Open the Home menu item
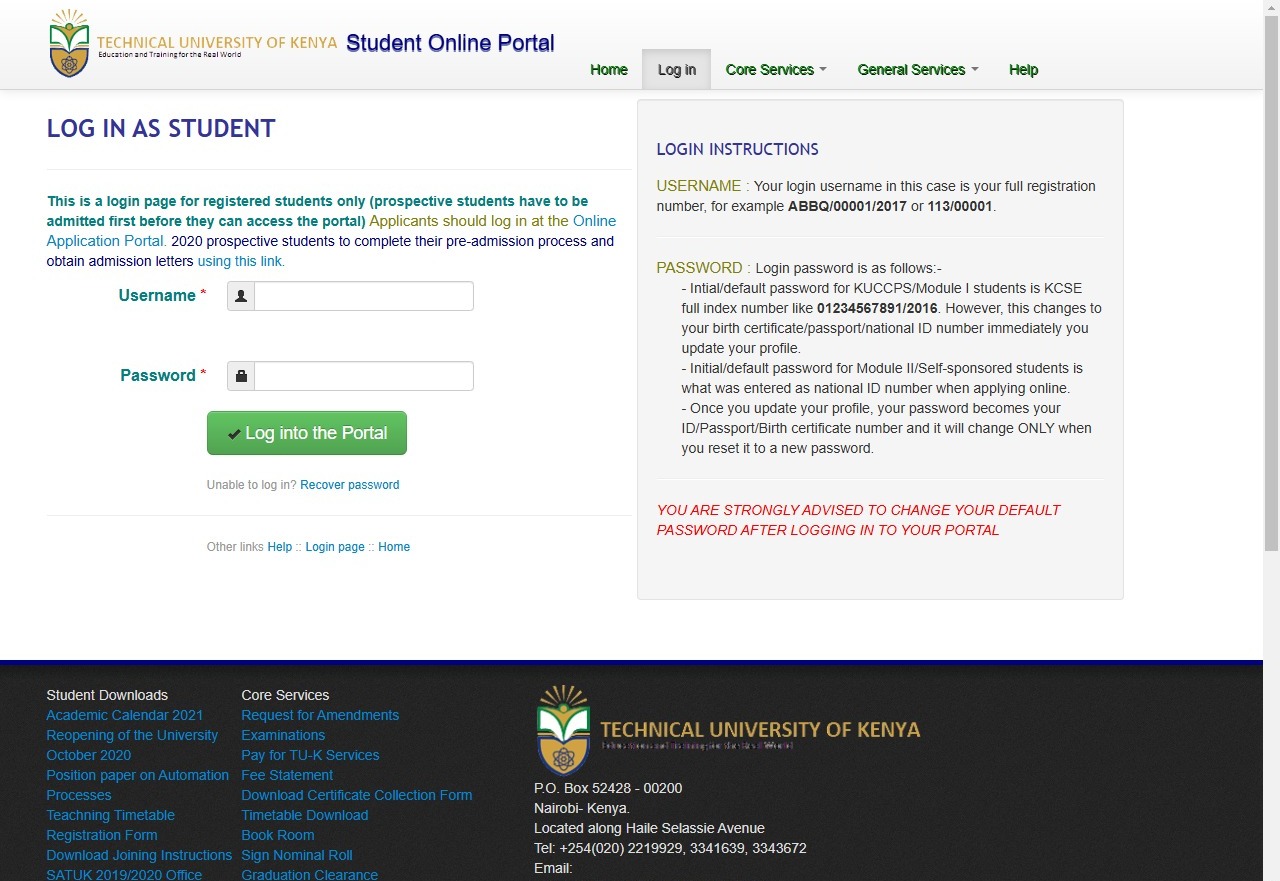 tap(609, 70)
